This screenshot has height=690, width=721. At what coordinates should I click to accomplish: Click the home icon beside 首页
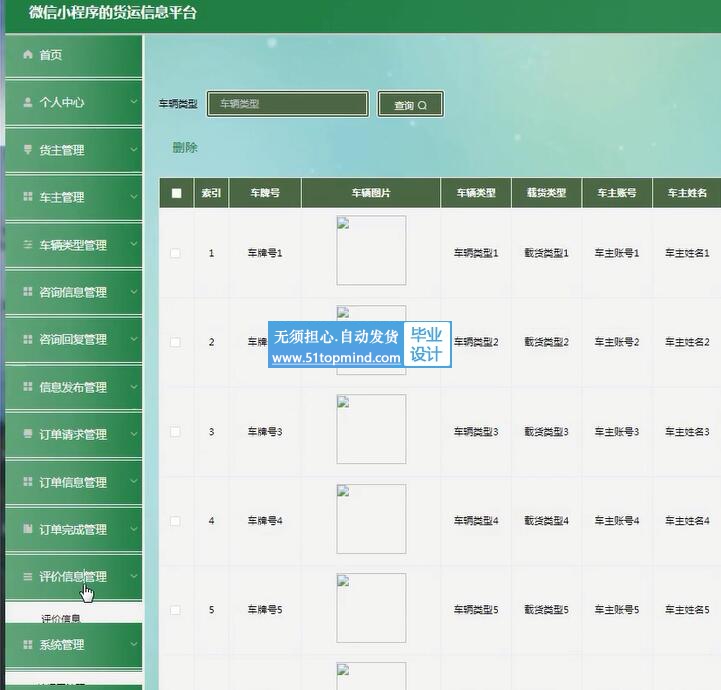click(28, 55)
